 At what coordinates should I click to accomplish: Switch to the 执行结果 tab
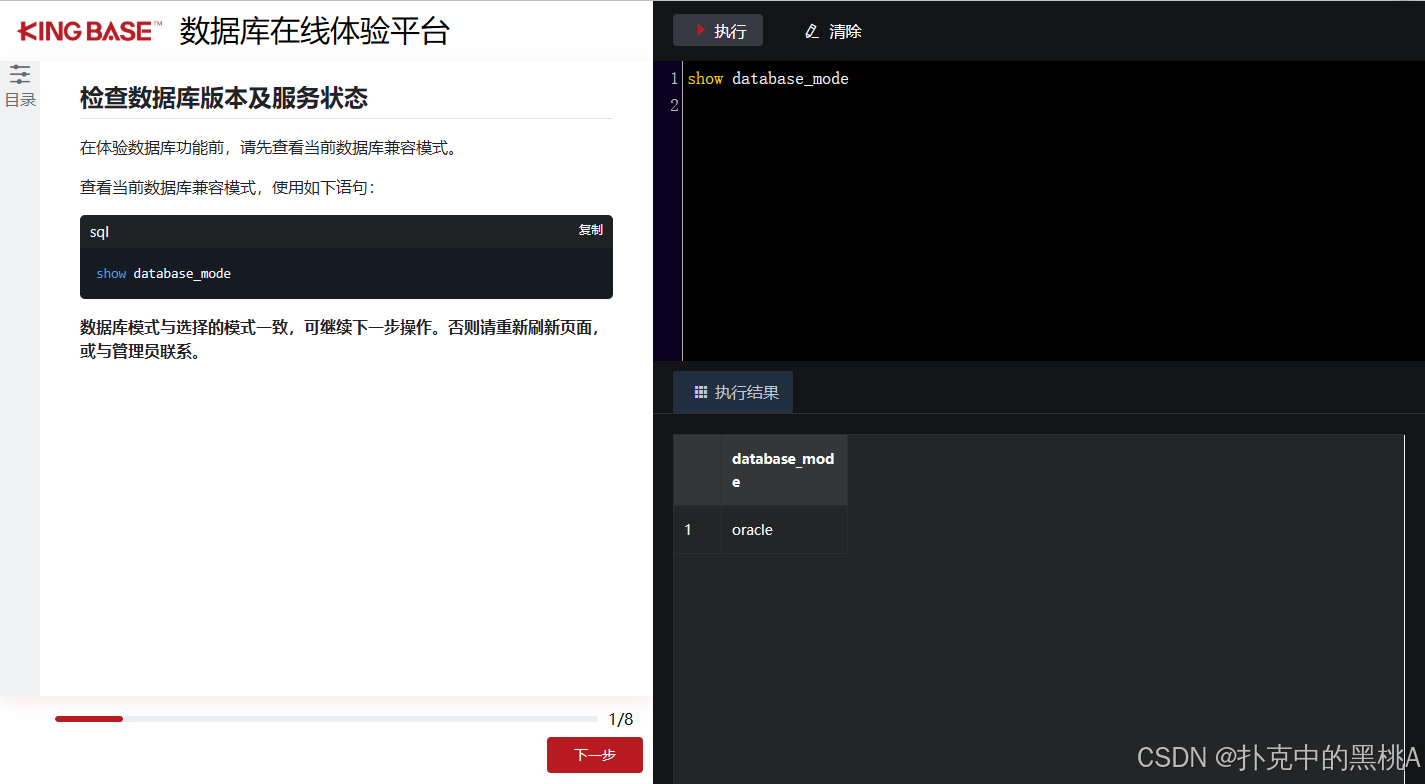[x=733, y=392]
